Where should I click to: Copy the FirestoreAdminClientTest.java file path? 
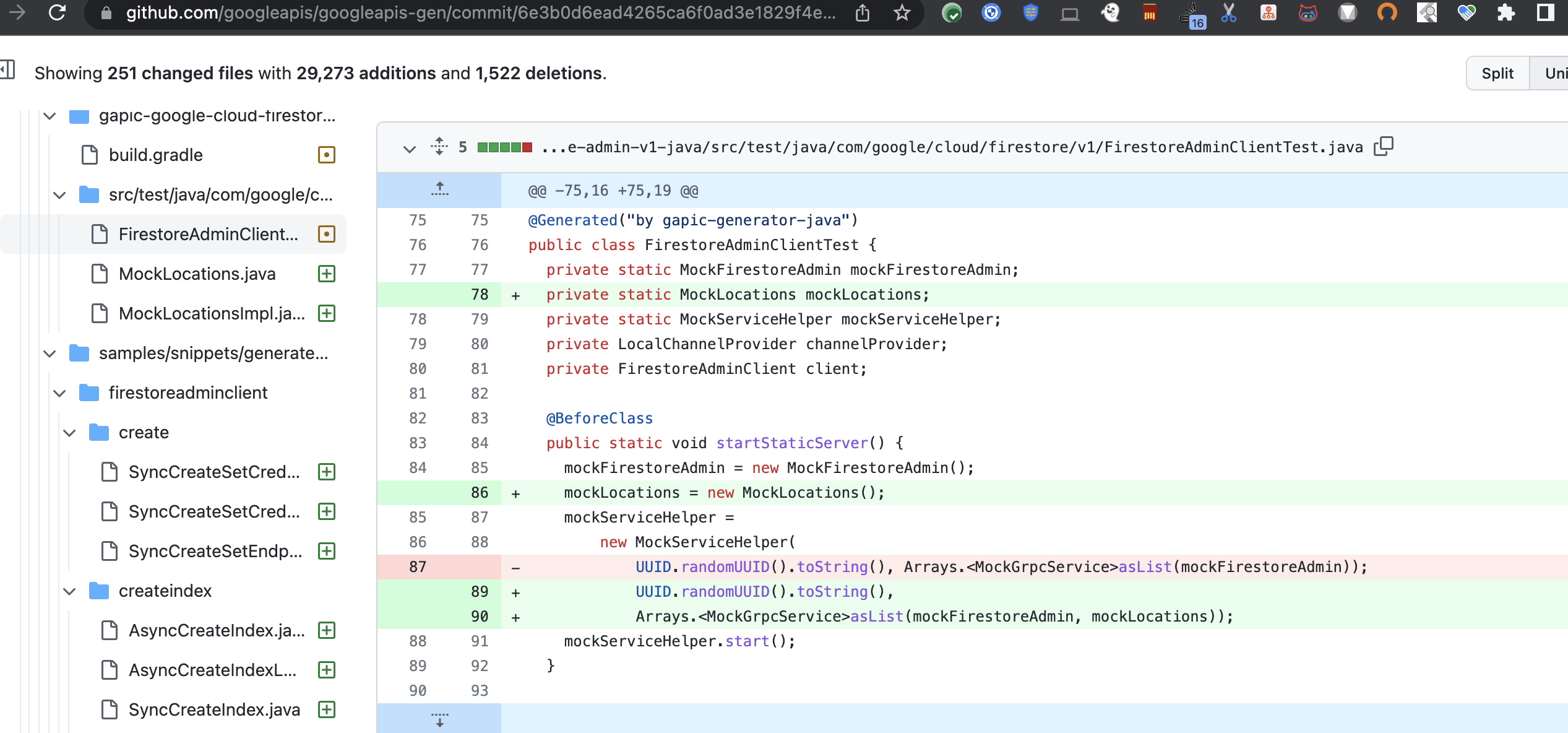(x=1383, y=147)
